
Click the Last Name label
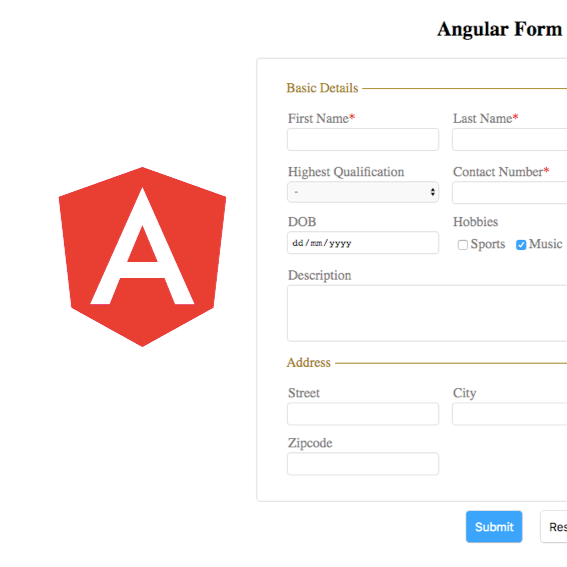486,119
